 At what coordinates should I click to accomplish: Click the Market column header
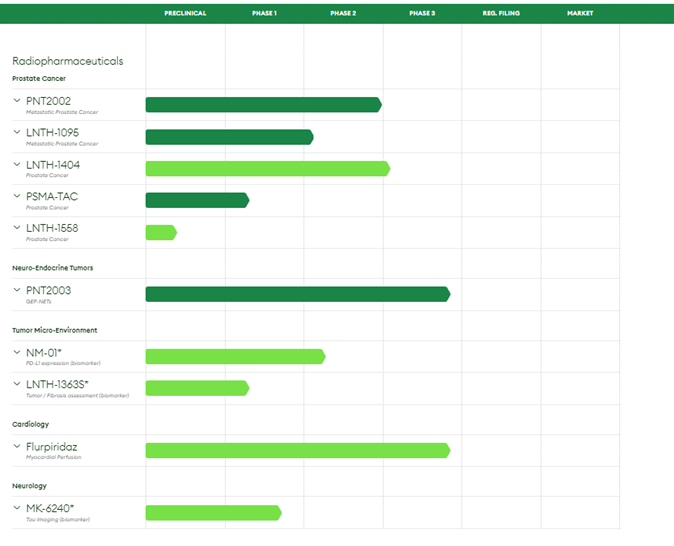point(580,13)
